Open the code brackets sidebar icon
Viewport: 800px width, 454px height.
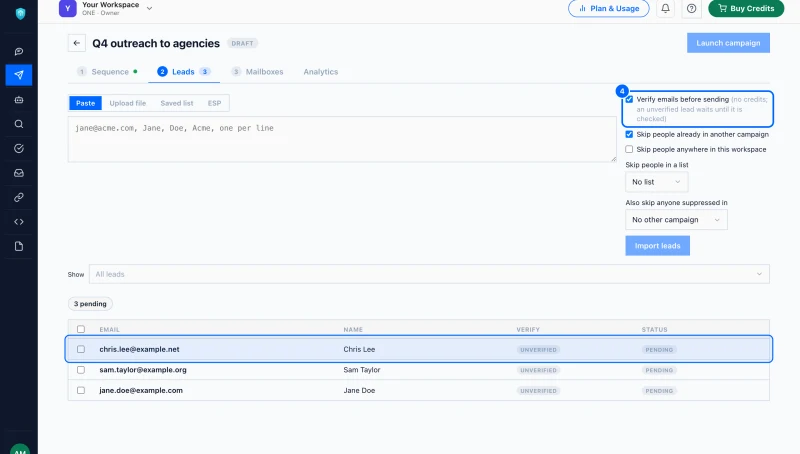tap(19, 222)
